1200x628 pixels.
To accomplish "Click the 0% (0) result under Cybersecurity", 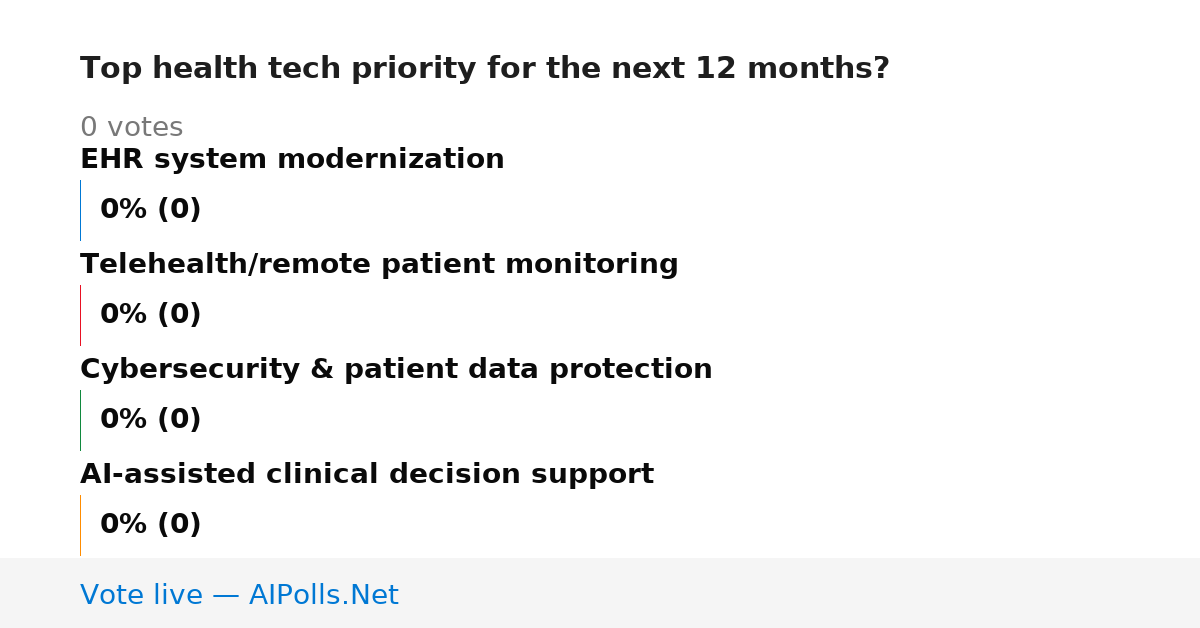I will pyautogui.click(x=151, y=420).
